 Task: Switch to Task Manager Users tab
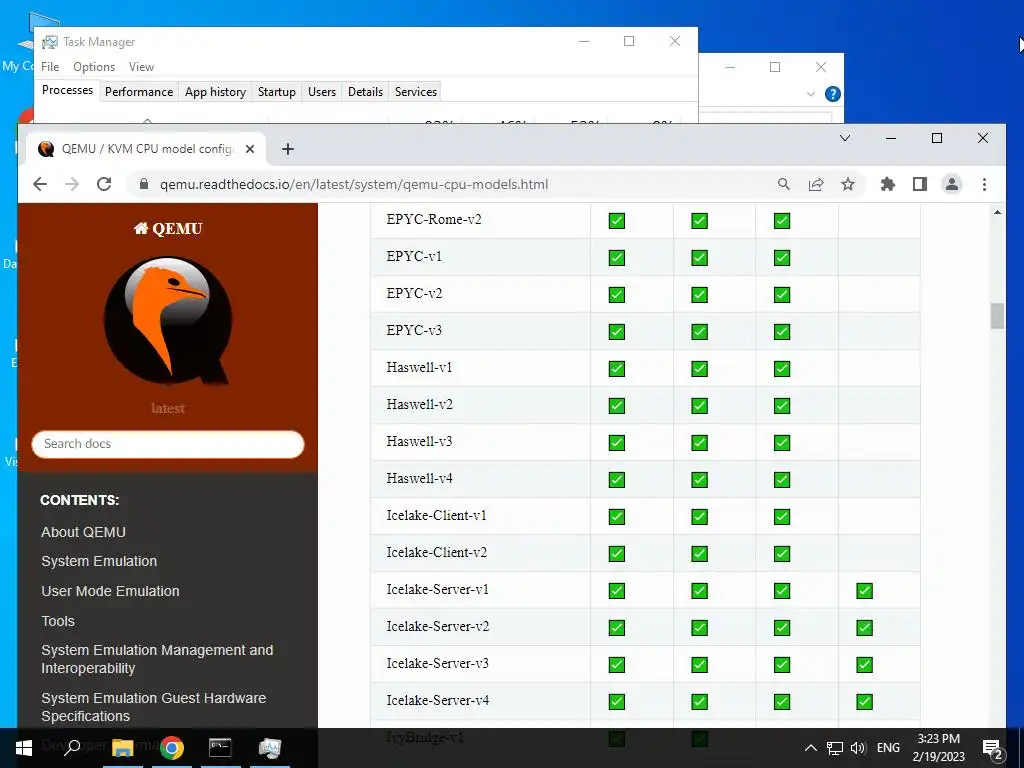pyautogui.click(x=322, y=92)
